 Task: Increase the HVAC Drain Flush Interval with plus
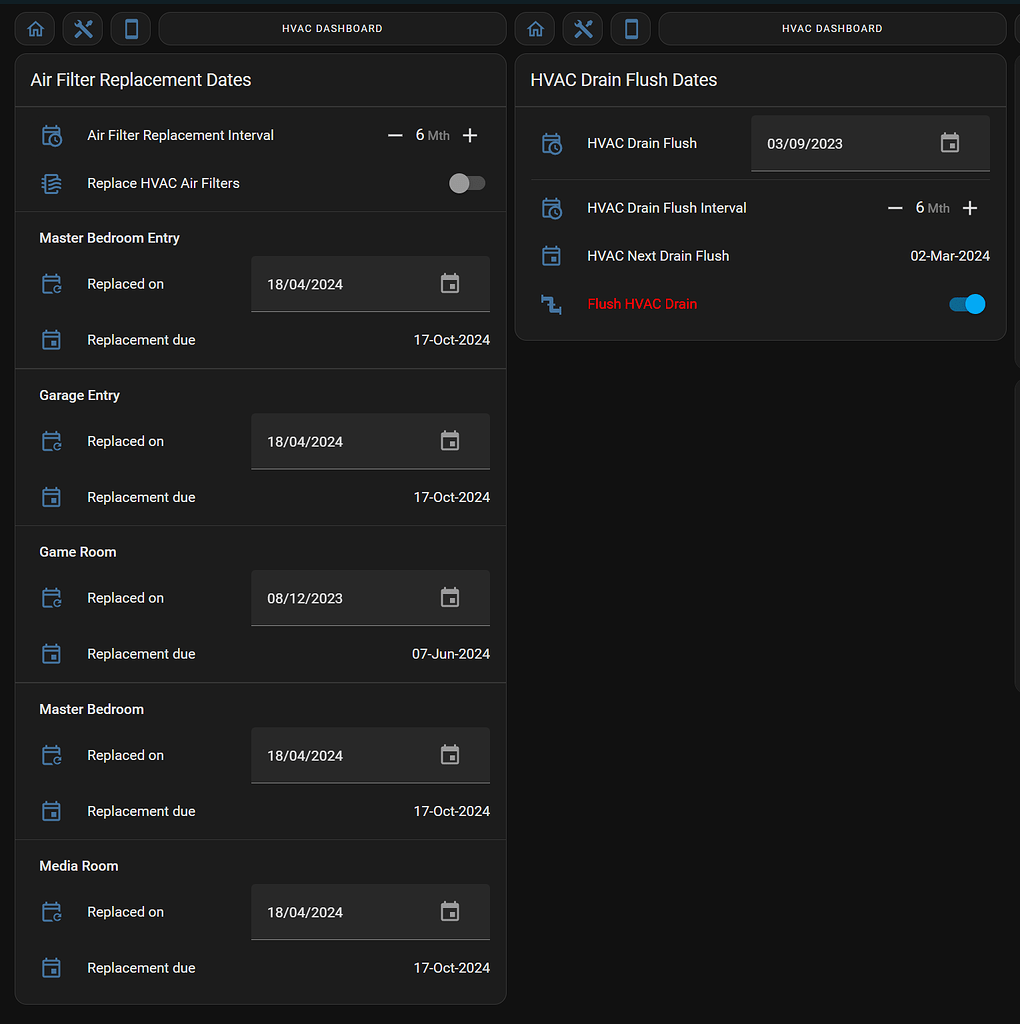click(x=969, y=207)
